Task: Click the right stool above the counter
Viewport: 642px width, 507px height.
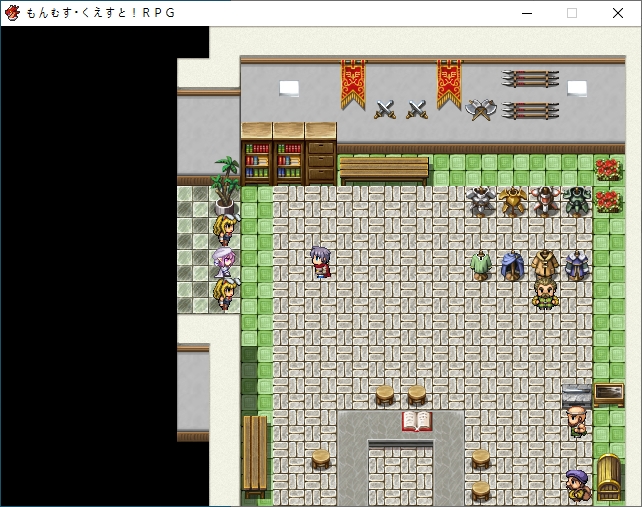Action: [417, 395]
